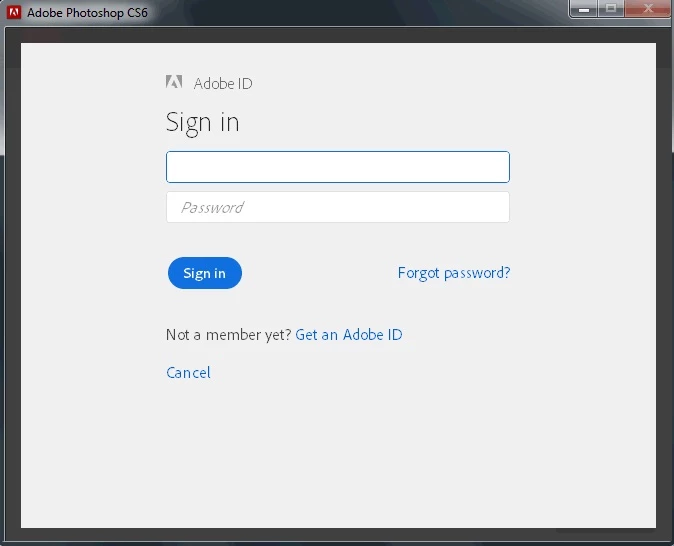Image resolution: width=674 pixels, height=546 pixels.
Task: Click the 'Not a member yet?' text
Action: coord(229,334)
